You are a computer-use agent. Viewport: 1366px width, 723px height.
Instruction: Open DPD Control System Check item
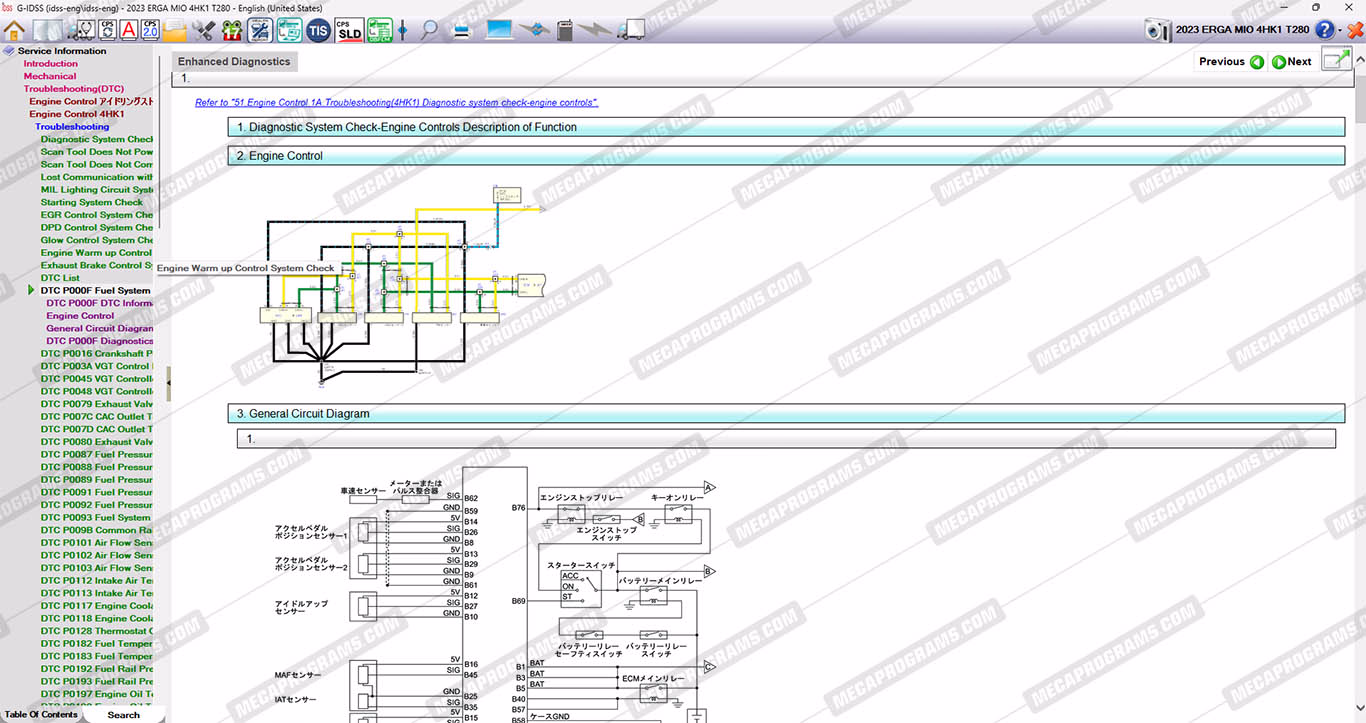point(97,228)
